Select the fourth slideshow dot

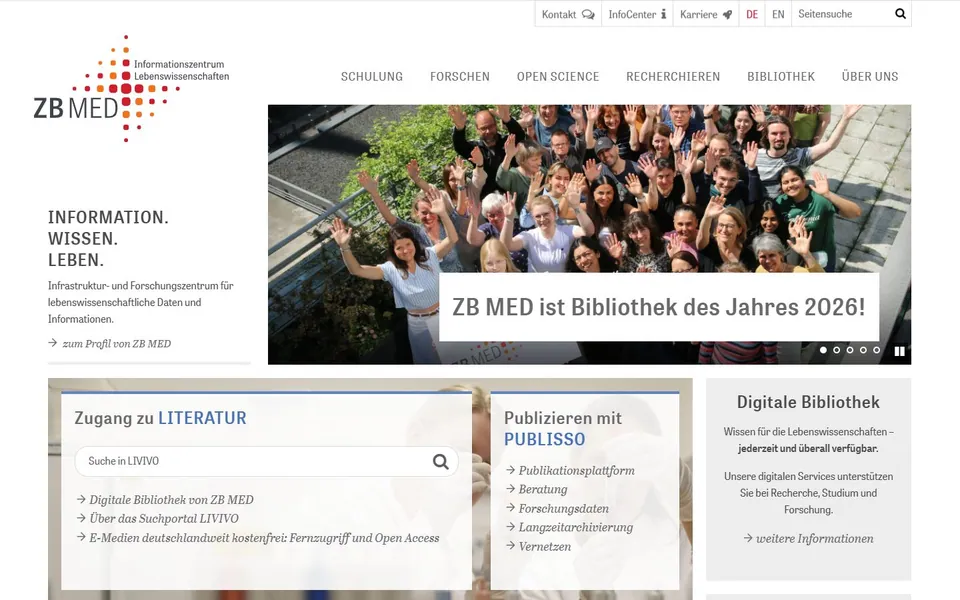(x=863, y=350)
